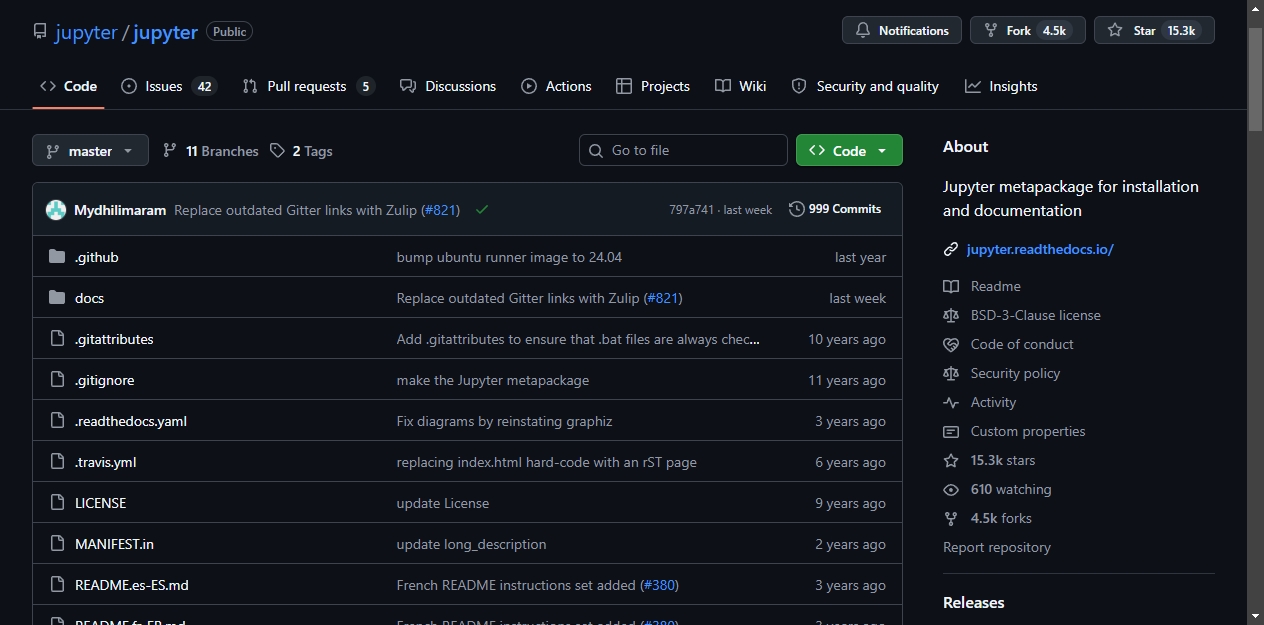Open the Actions tab

(556, 86)
